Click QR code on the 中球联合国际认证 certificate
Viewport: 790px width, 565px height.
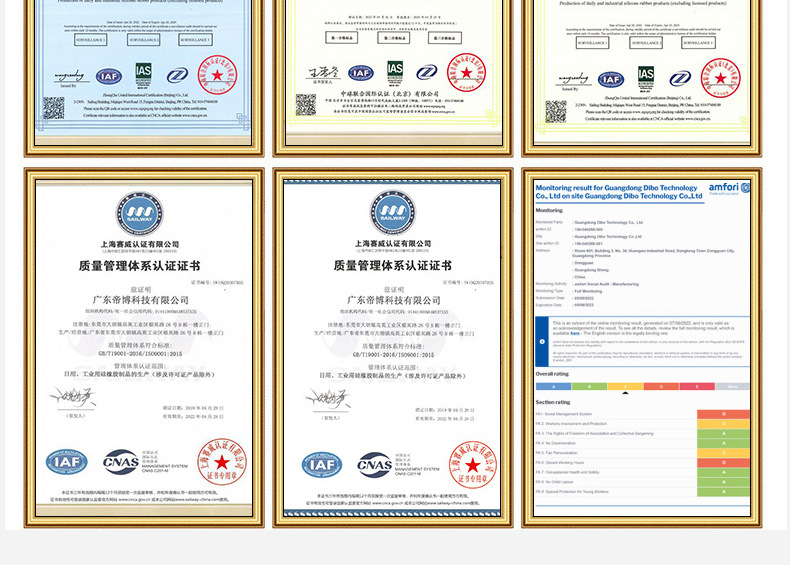[x=306, y=104]
